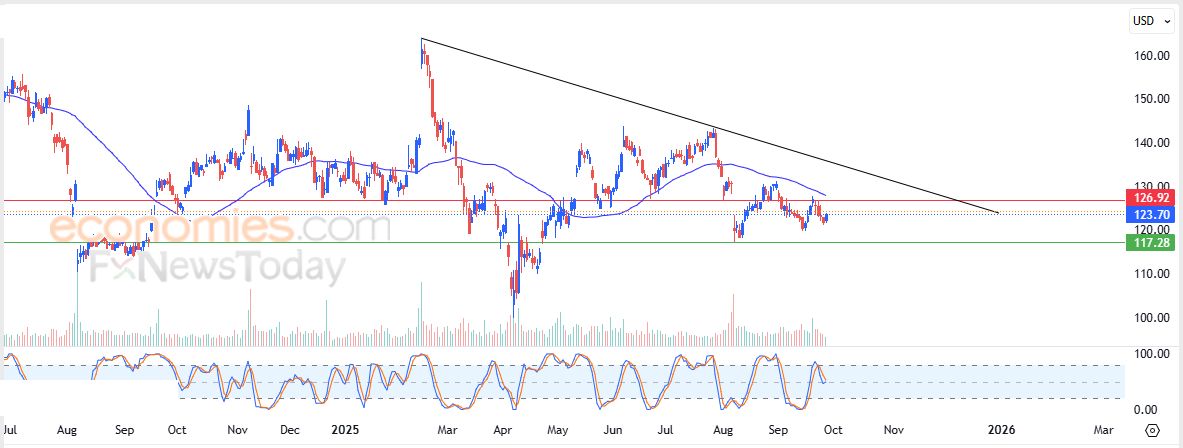1183x448 pixels.
Task: Select the green horizontal support line
Action: click(562, 242)
